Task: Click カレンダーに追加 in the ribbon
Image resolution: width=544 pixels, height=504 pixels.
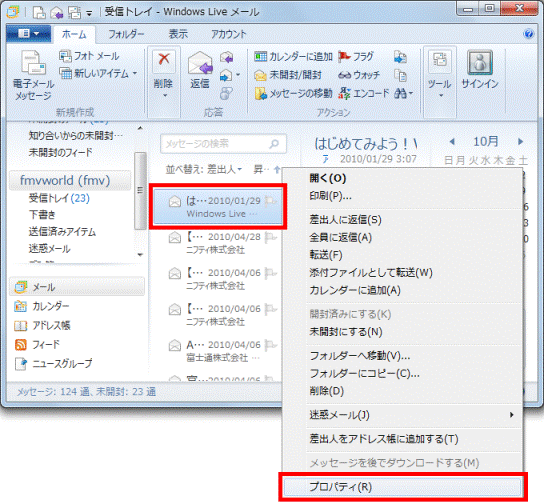Action: (293, 56)
